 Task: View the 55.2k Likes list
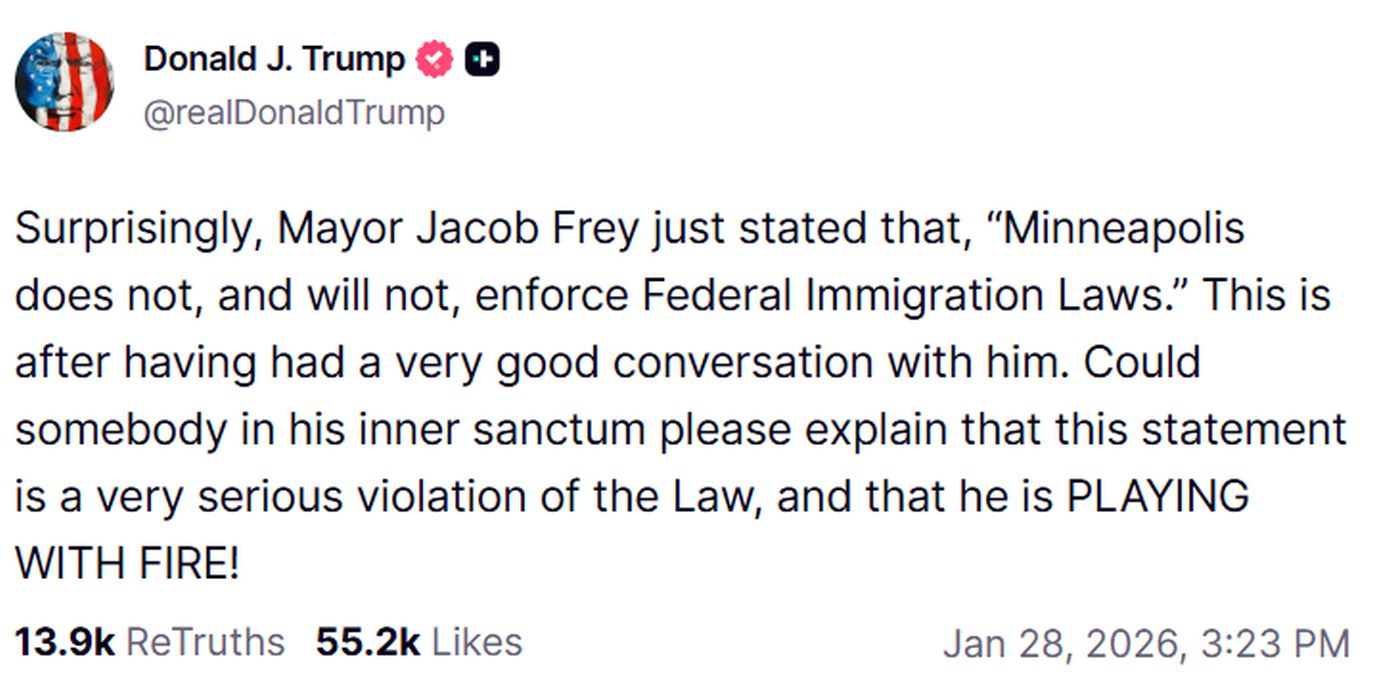coord(418,642)
